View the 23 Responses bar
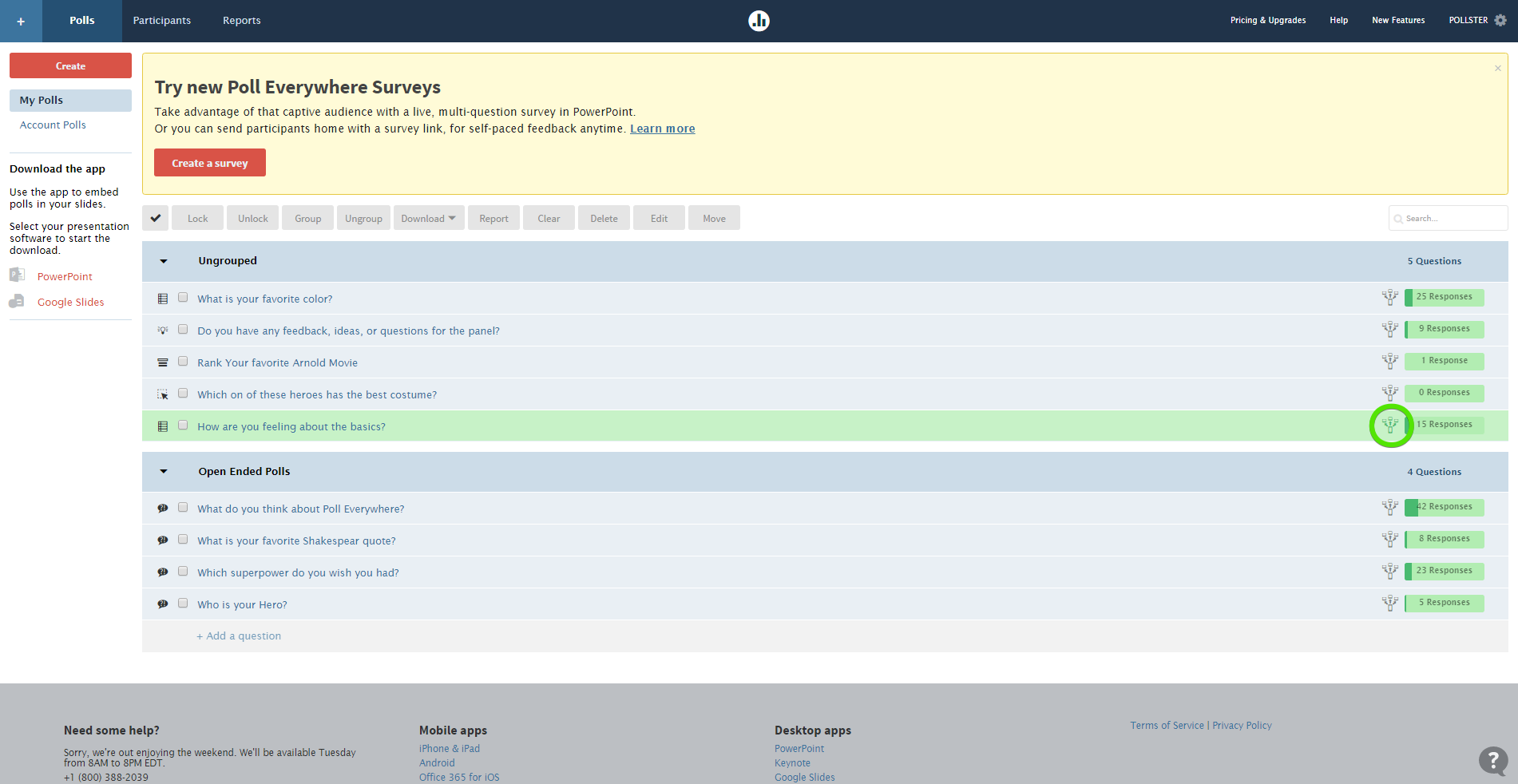The height and width of the screenshot is (784, 1518). 1444,571
